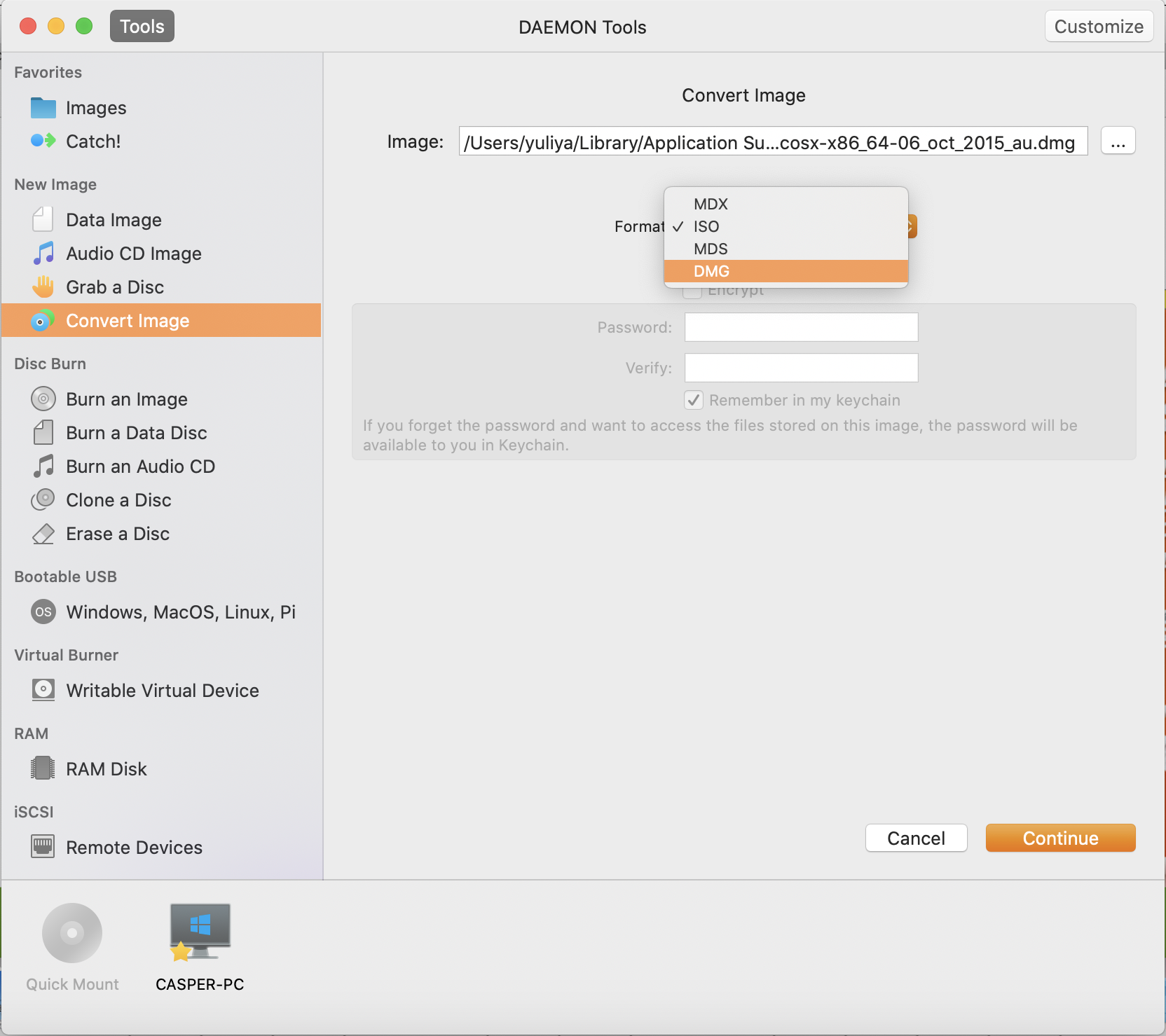Click the Cancel button
The image size is (1166, 1036).
click(916, 838)
